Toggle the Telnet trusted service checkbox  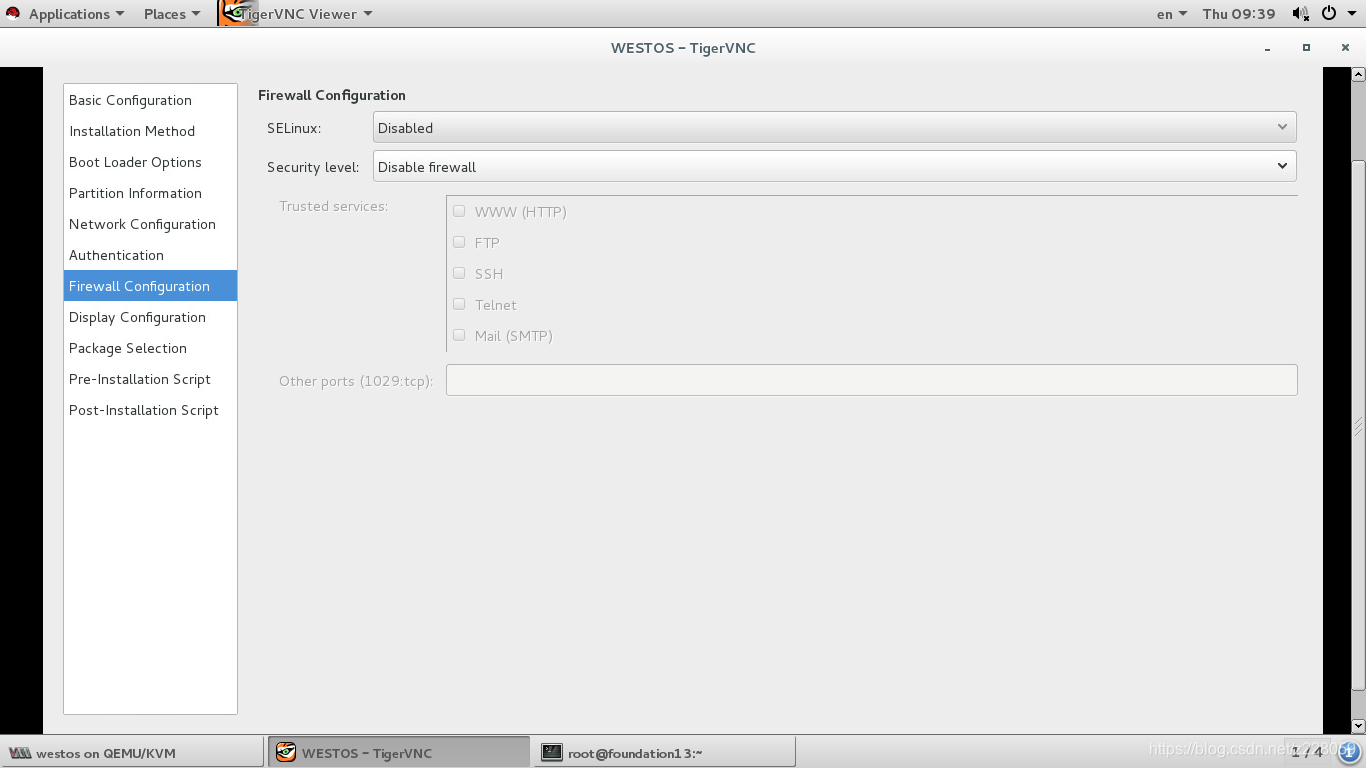(x=459, y=304)
